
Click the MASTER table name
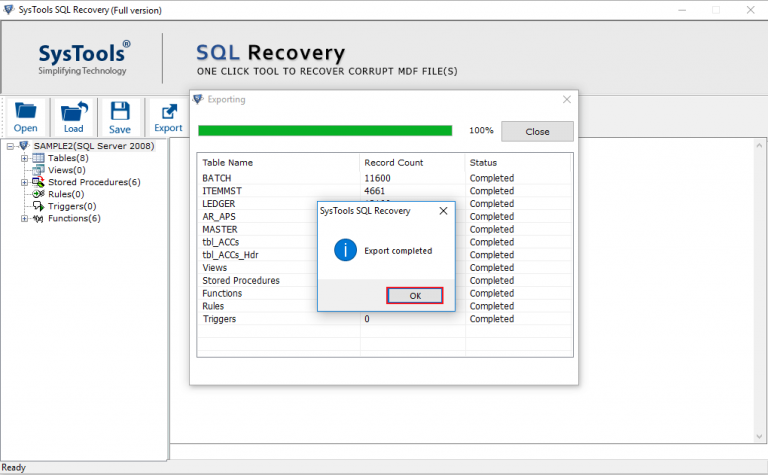click(220, 229)
